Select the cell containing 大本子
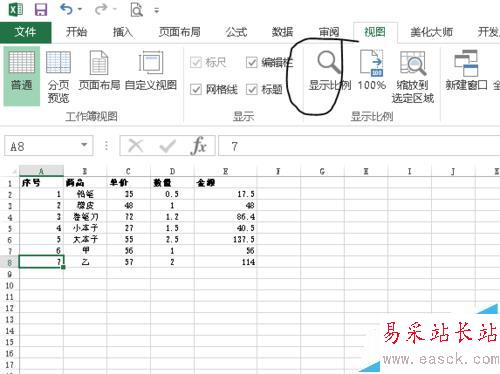The image size is (500, 374). click(x=85, y=239)
